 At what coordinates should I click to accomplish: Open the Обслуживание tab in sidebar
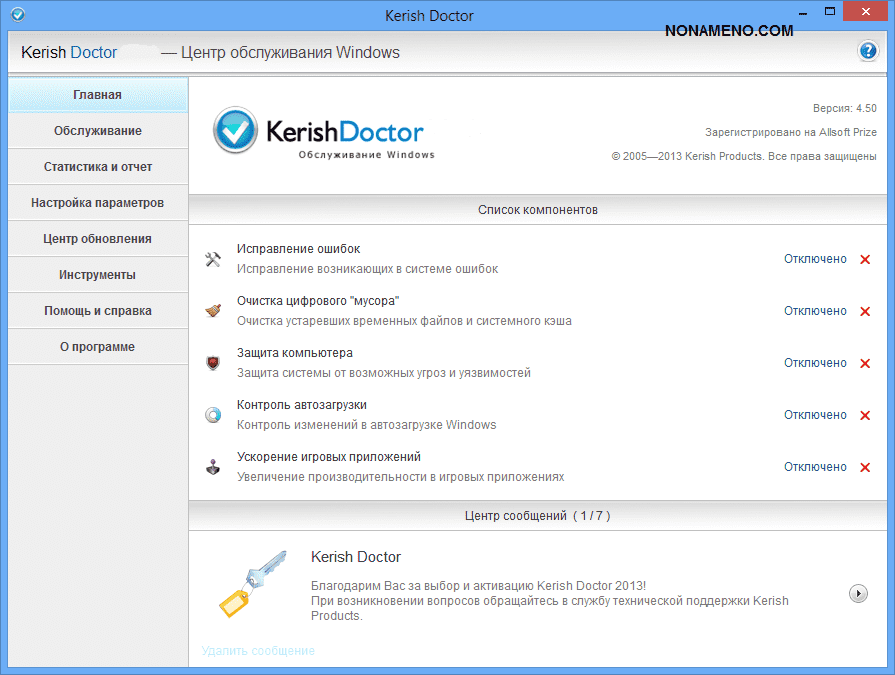(x=97, y=131)
